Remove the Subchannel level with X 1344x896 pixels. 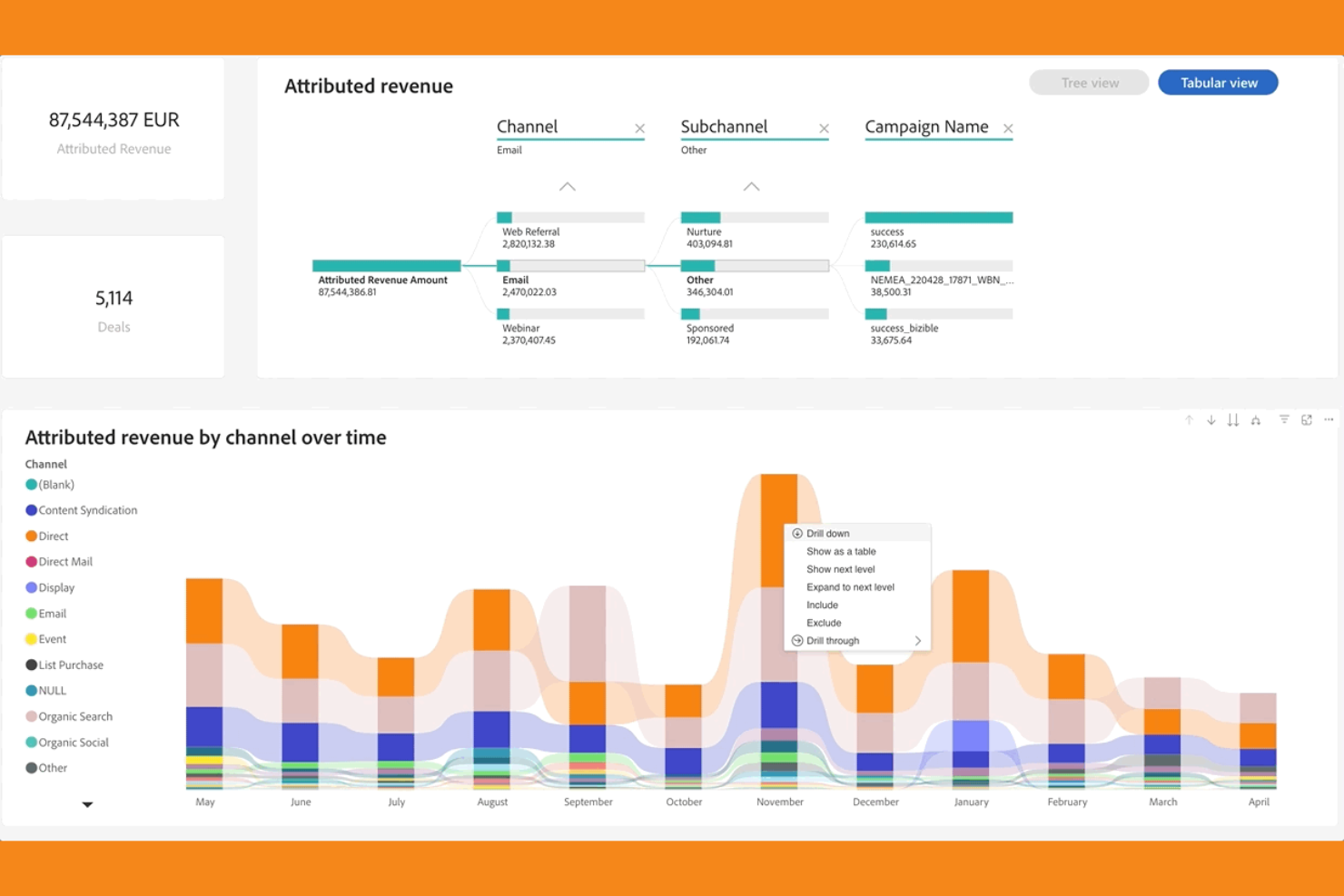(x=824, y=128)
